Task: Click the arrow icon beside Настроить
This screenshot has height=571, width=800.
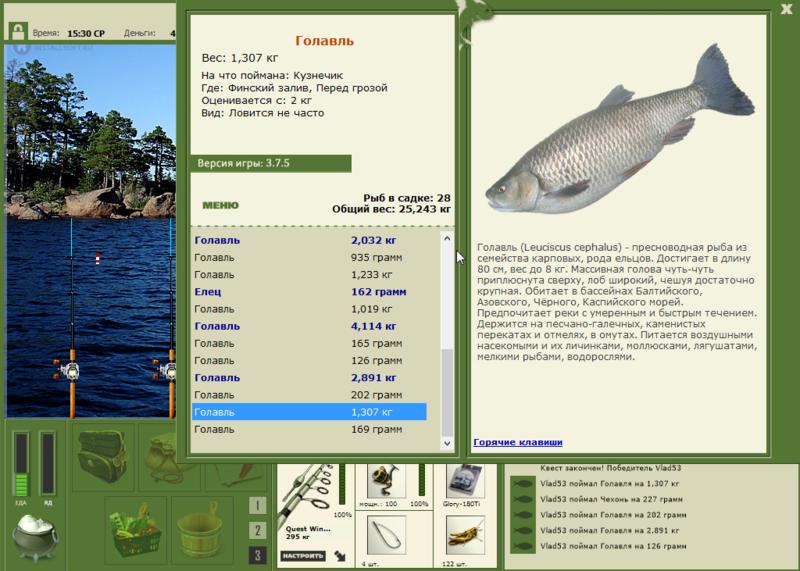Action: click(x=340, y=556)
